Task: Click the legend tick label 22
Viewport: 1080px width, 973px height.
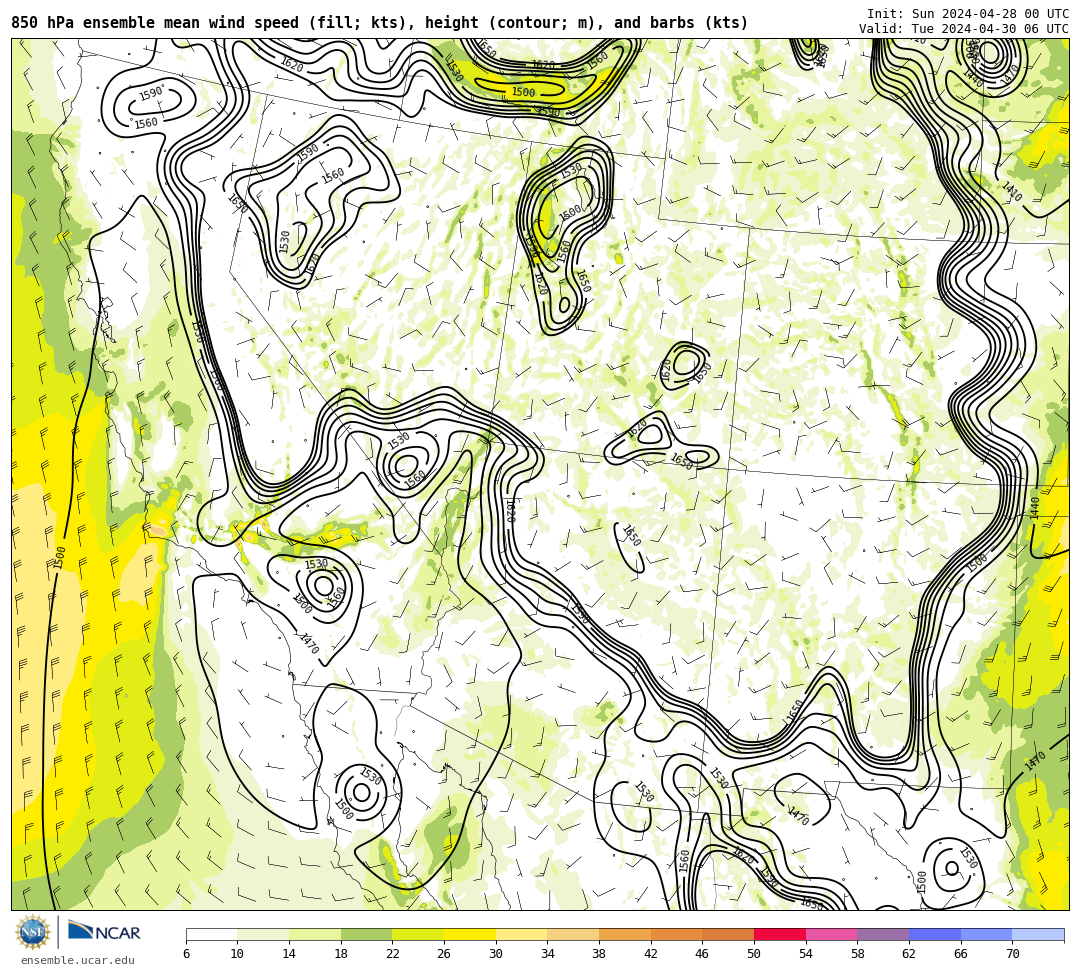Action: tap(393, 954)
